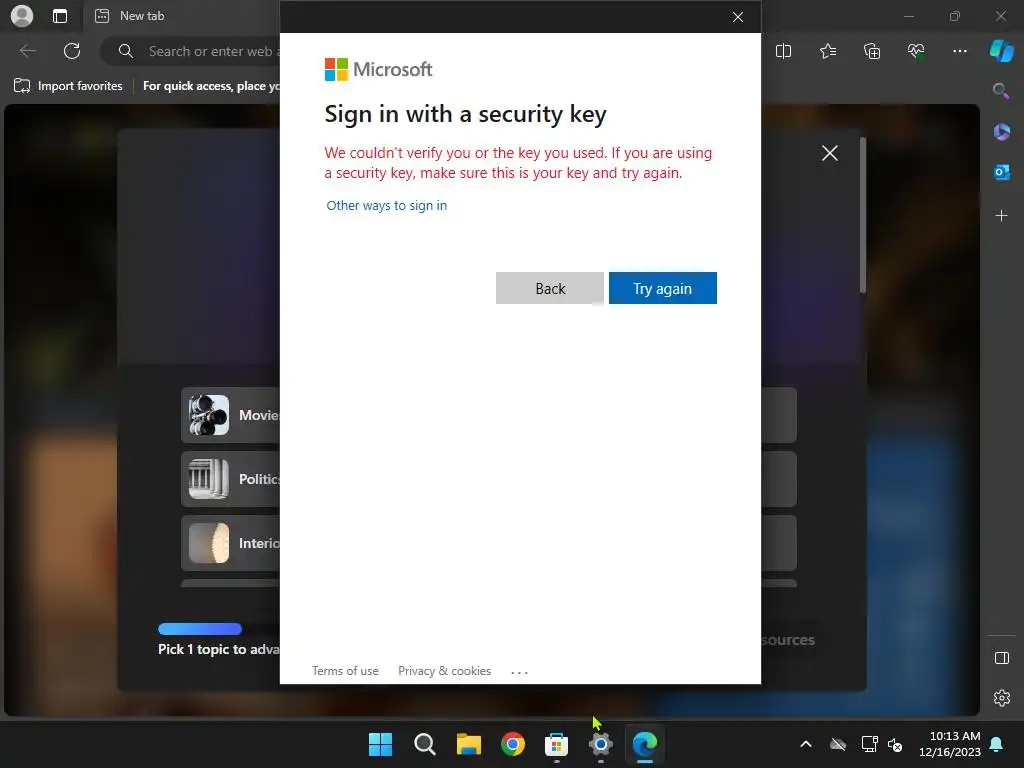Expand the system tray hidden icons chevron
Image resolution: width=1024 pixels, height=768 pixels.
[806, 744]
